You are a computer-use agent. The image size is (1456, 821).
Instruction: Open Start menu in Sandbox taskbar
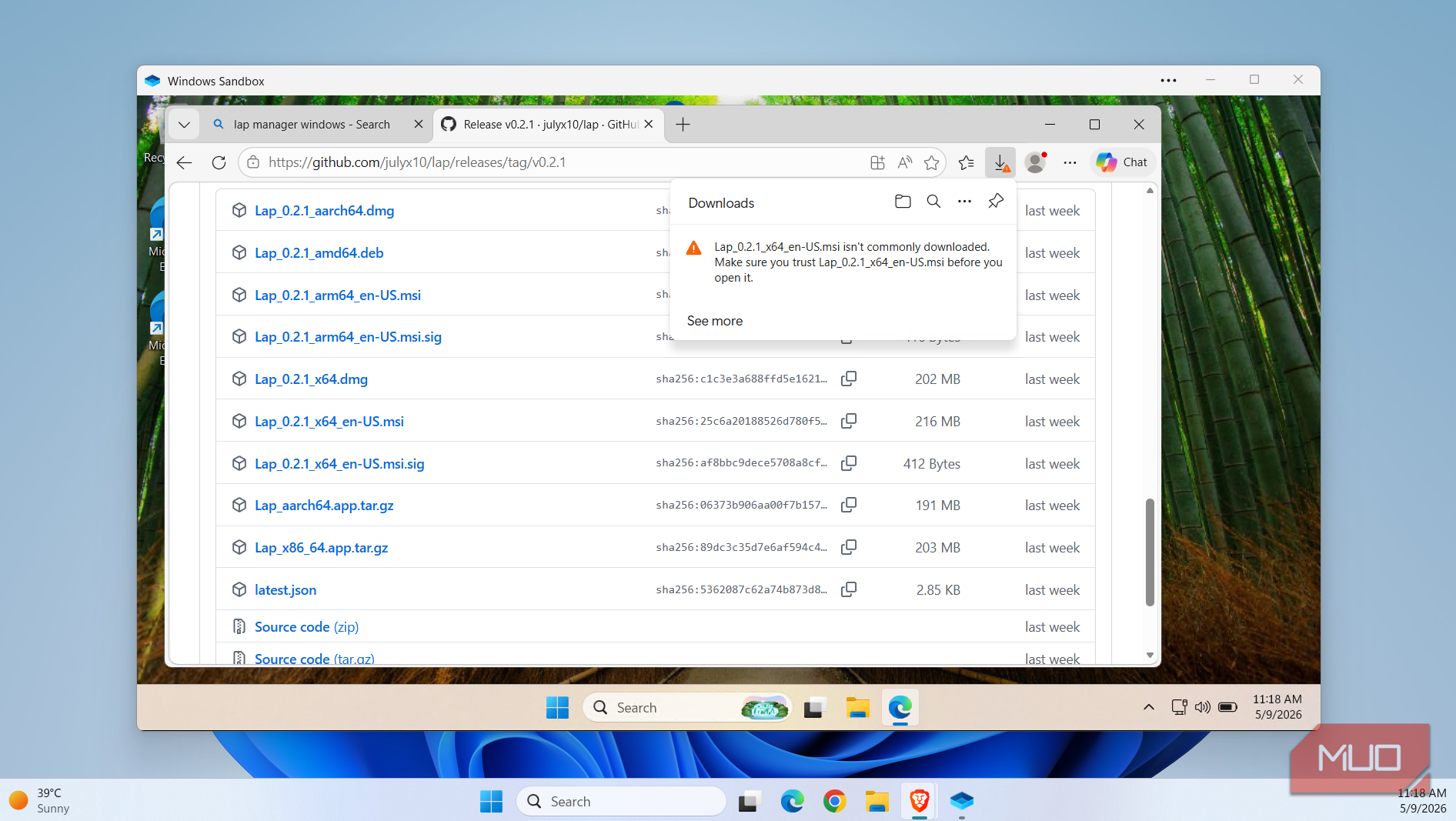(557, 707)
